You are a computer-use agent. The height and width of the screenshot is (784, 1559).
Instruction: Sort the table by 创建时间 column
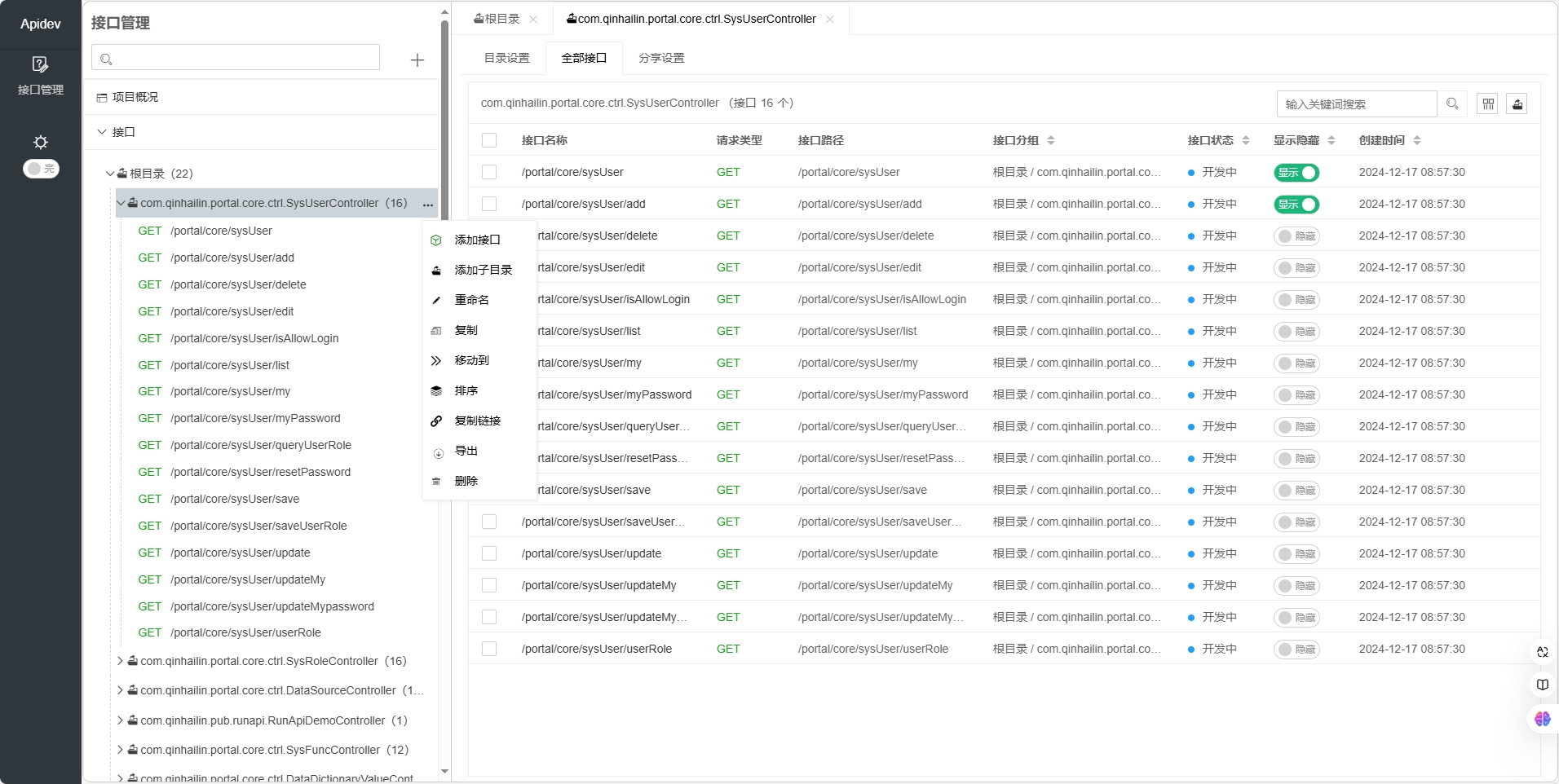pyautogui.click(x=1419, y=139)
